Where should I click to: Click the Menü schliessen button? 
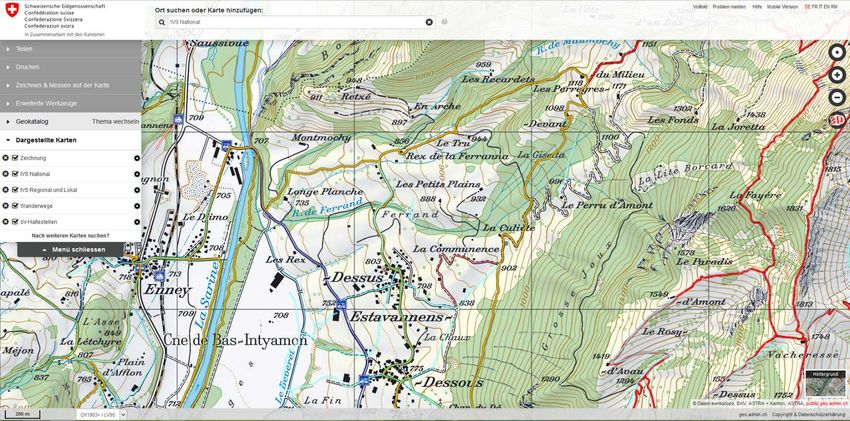tap(70, 249)
